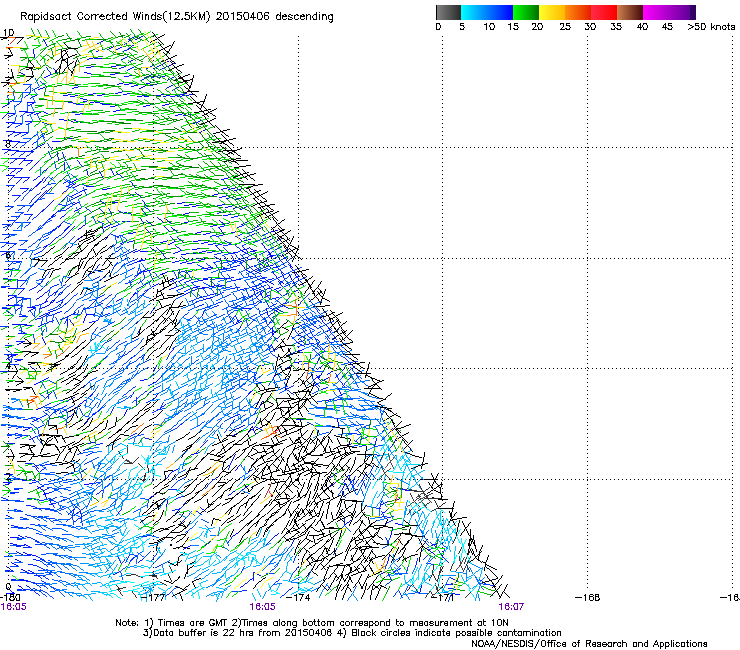The image size is (740, 650).
Task: Click the orange 25-30 knots color band
Action: click(578, 12)
